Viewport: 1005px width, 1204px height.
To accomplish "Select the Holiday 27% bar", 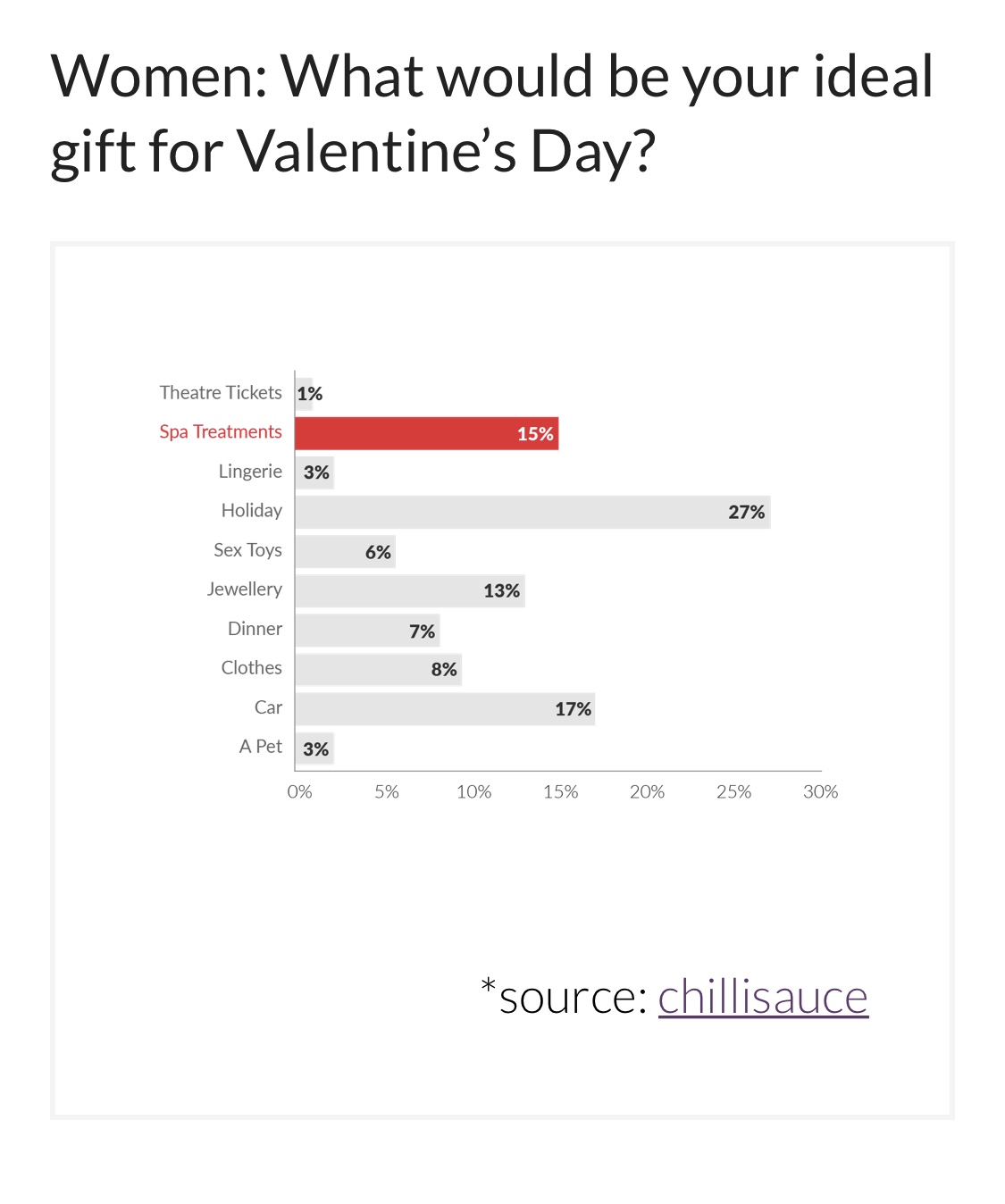I will [533, 512].
